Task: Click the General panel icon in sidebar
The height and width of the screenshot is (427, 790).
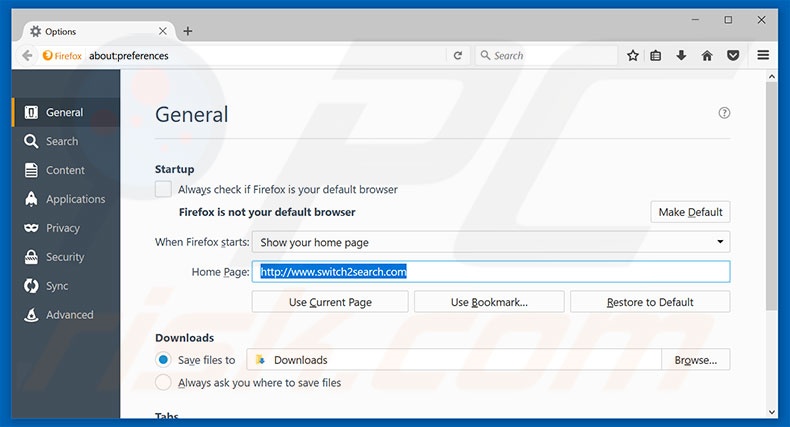Action: coord(31,112)
